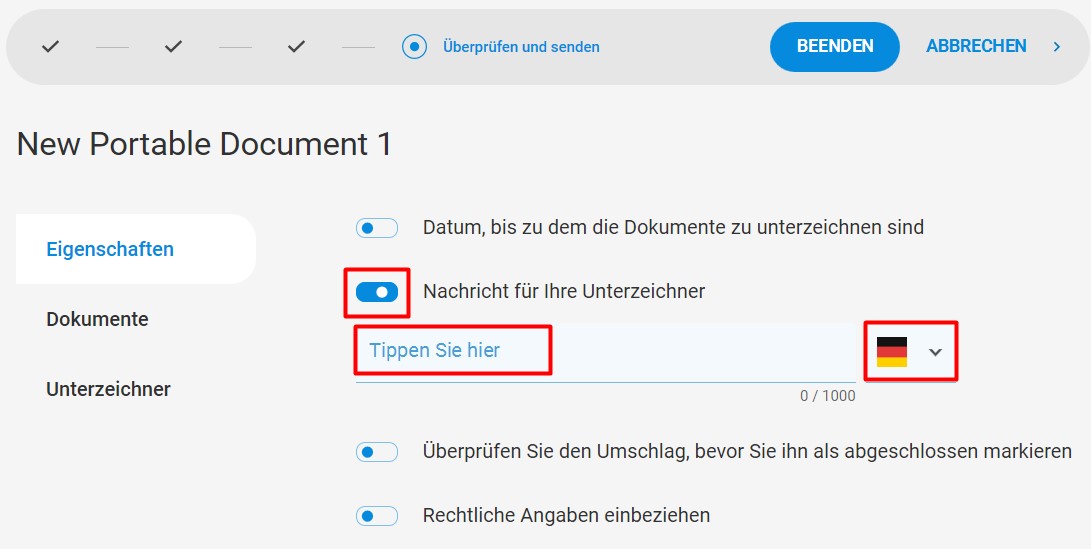The height and width of the screenshot is (549, 1091).
Task: Switch to the Unterzeichner tab
Action: click(109, 389)
